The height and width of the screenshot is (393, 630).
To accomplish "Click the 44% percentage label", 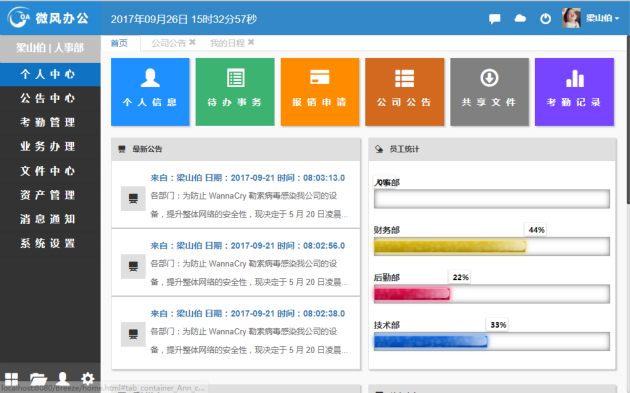I will coord(536,230).
